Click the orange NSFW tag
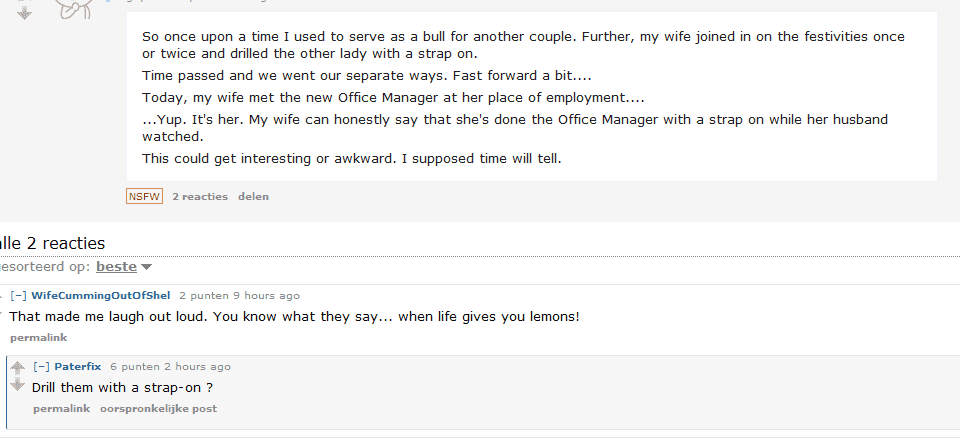This screenshot has width=960, height=442. click(x=144, y=196)
